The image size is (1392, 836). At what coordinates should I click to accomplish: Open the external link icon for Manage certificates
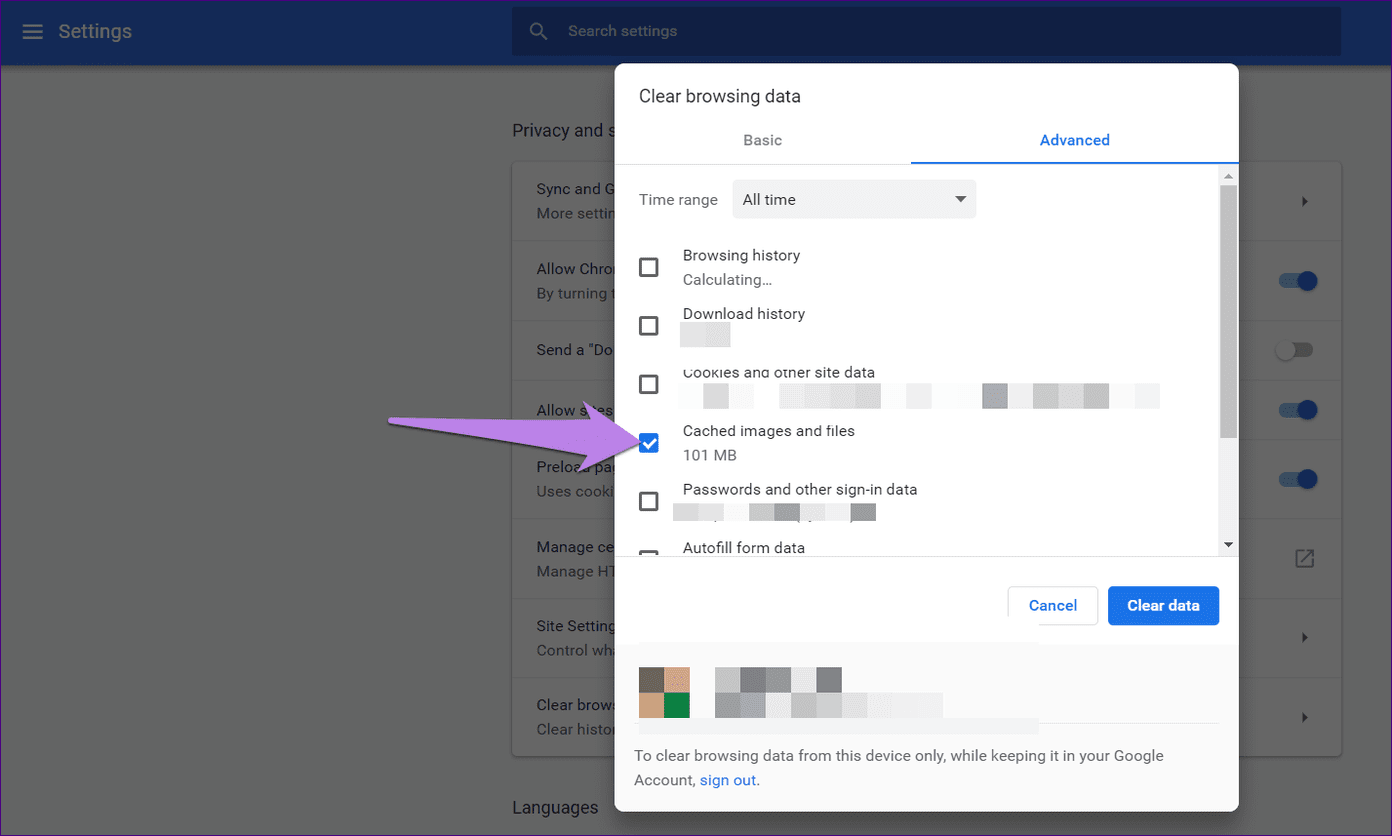click(x=1304, y=559)
